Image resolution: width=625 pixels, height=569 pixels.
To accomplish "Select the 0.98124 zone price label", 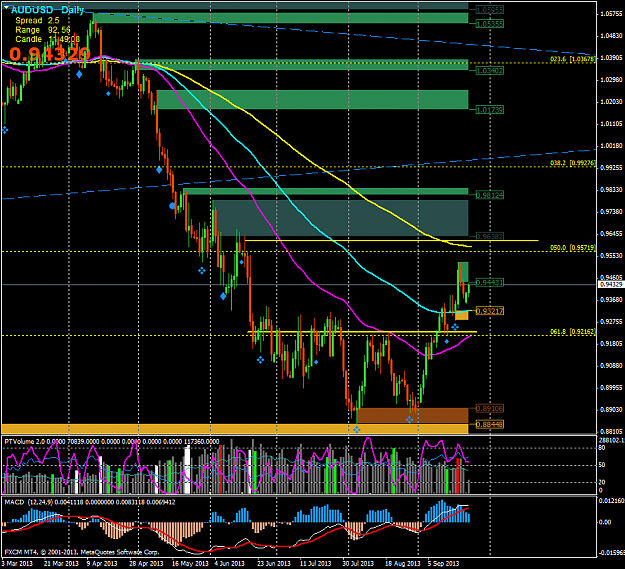I will 490,195.
